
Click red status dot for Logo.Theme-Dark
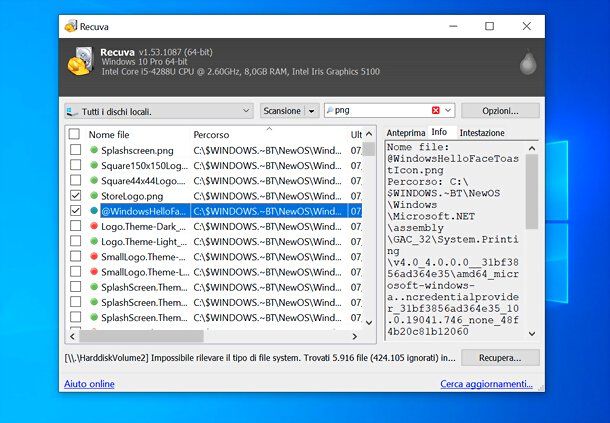(94, 226)
